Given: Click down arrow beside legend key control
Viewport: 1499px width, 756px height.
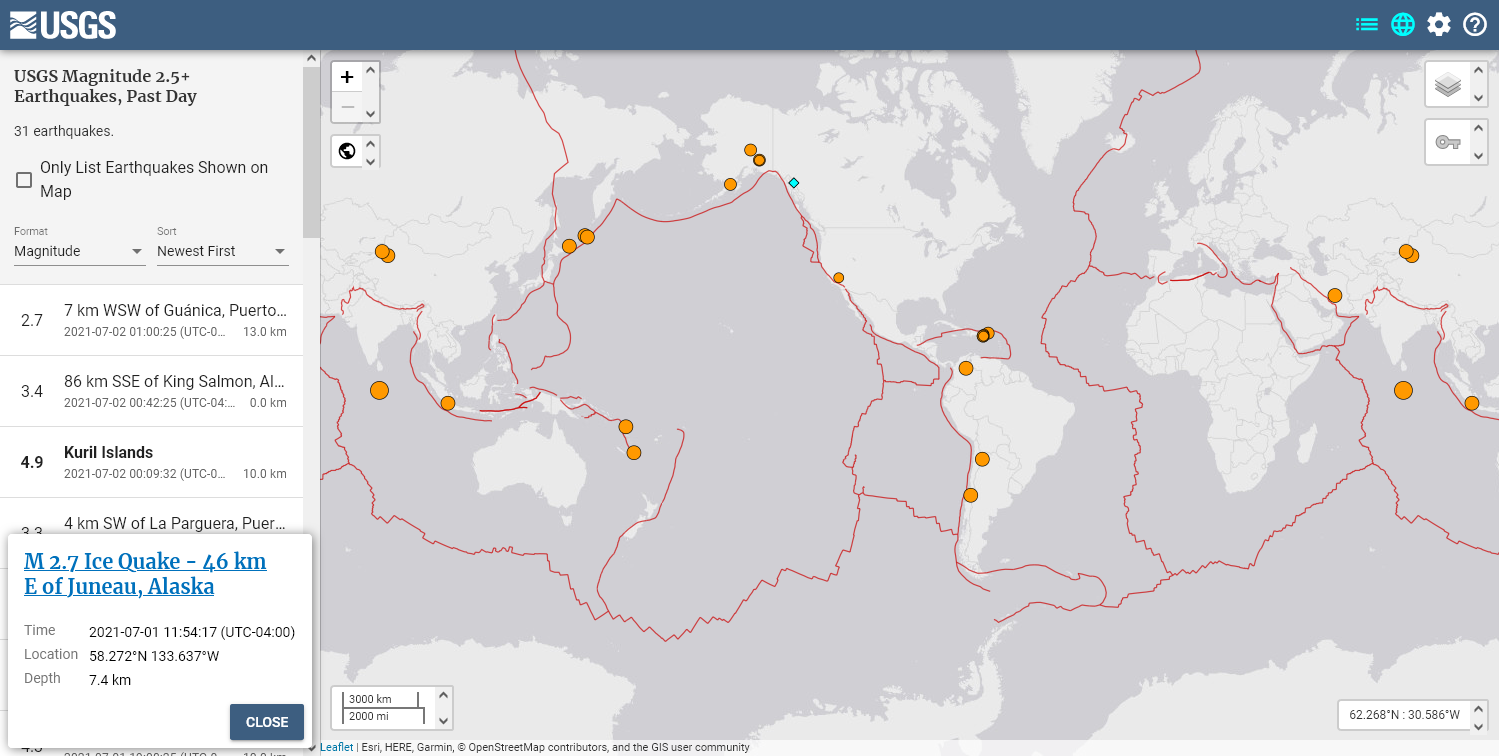Looking at the screenshot, I should click(1478, 156).
